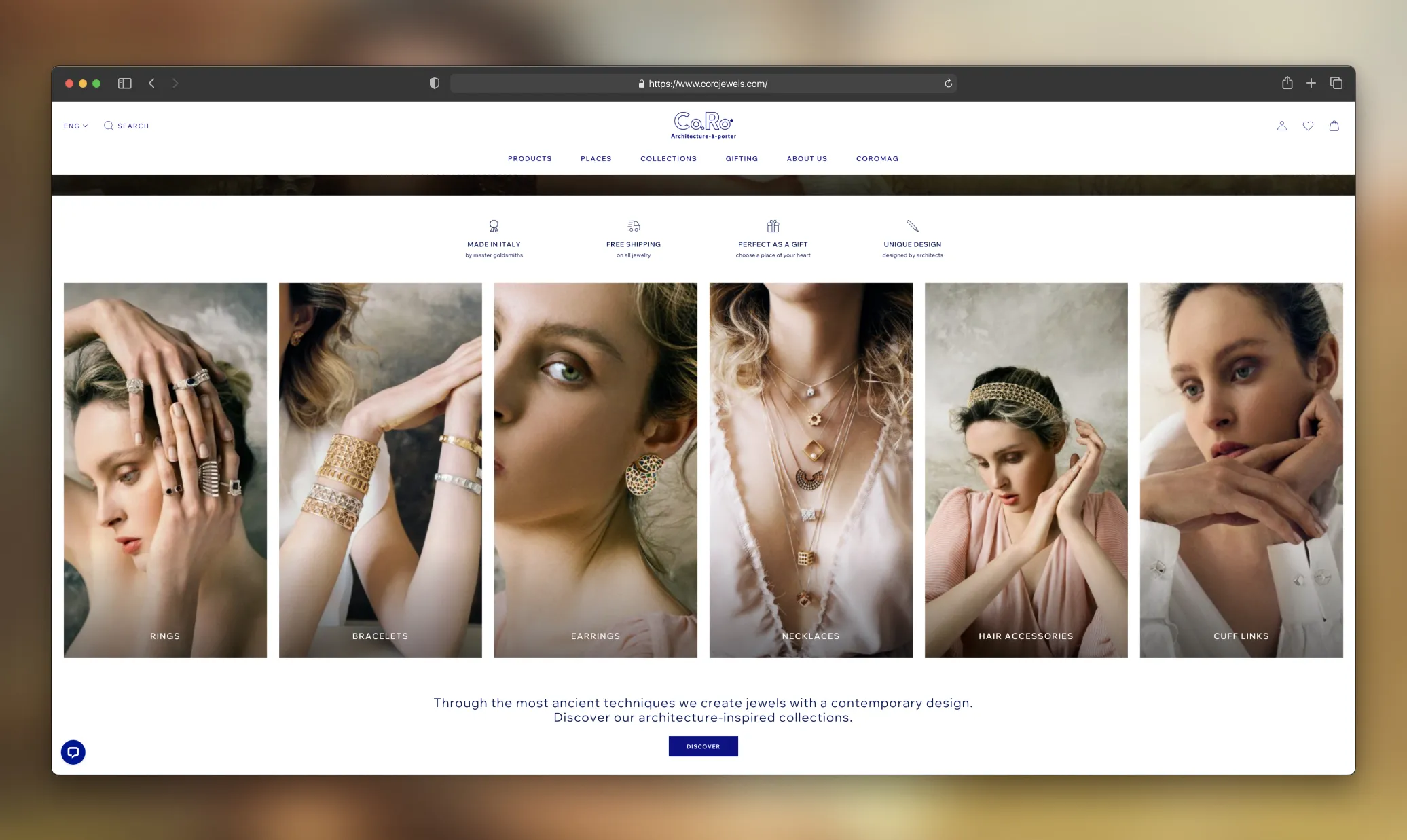Click the Search label in the header
The image size is (1407, 840).
[133, 126]
